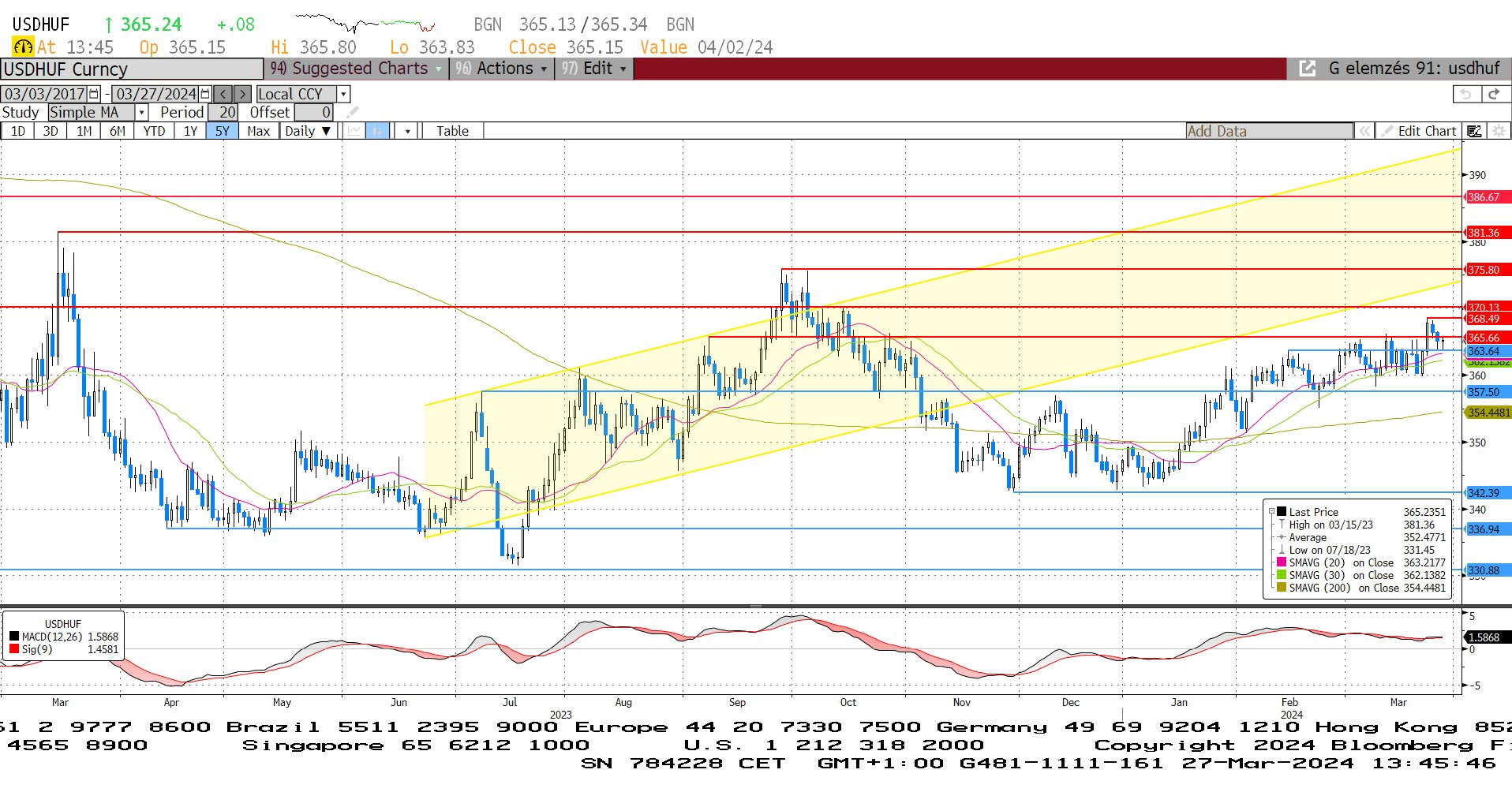Viewport: 1512px width, 807px height.
Task: Click the SMAVG (200) olive legend swatch
Action: pyautogui.click(x=1282, y=588)
